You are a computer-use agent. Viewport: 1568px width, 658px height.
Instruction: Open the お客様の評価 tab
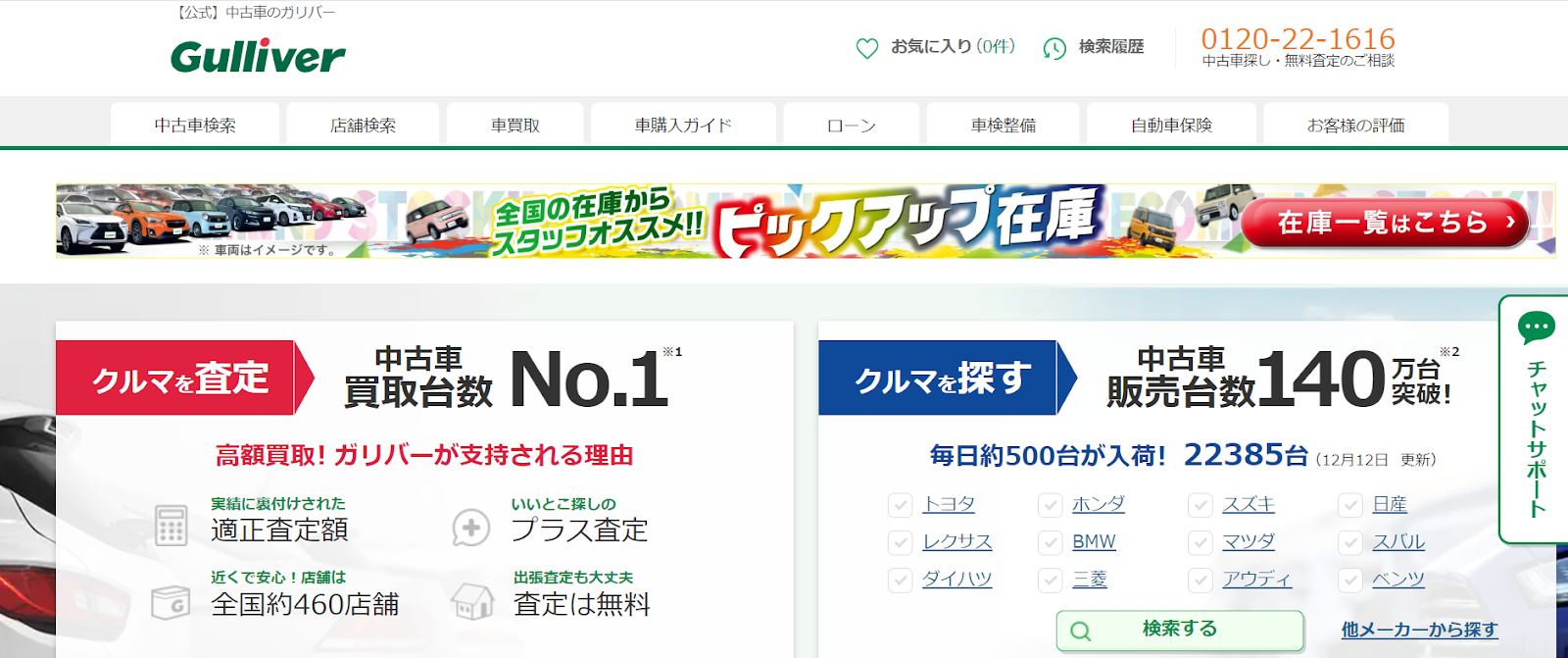tap(1356, 125)
